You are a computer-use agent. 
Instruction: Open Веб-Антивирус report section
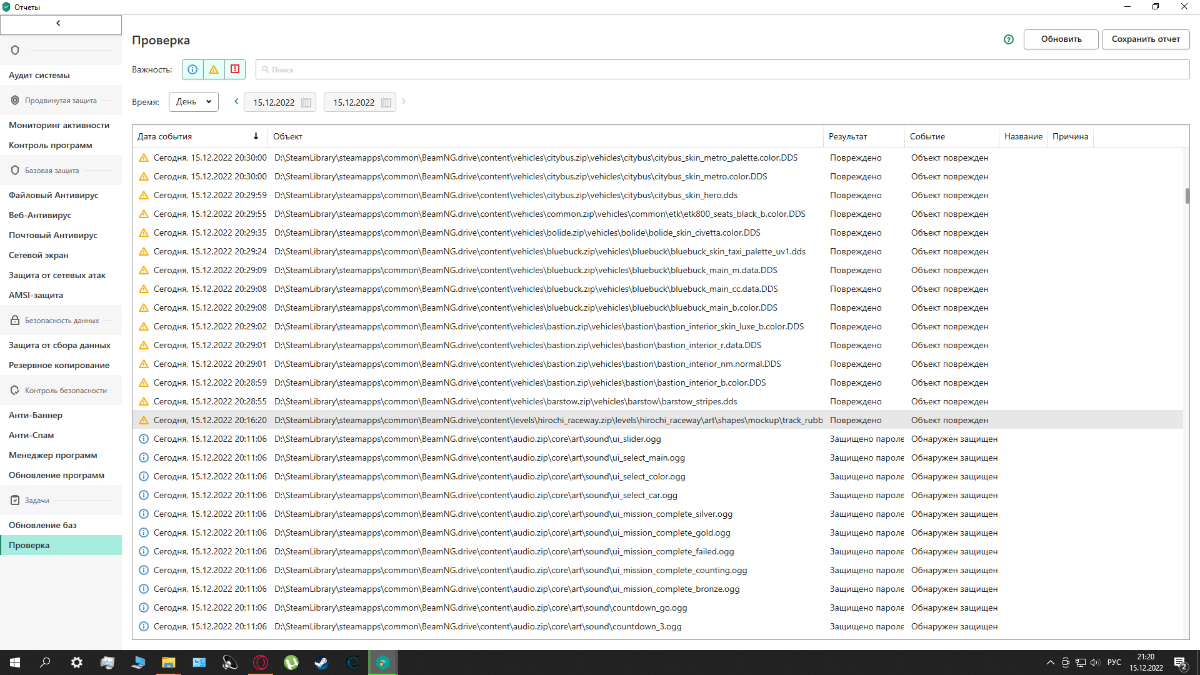pyautogui.click(x=61, y=215)
